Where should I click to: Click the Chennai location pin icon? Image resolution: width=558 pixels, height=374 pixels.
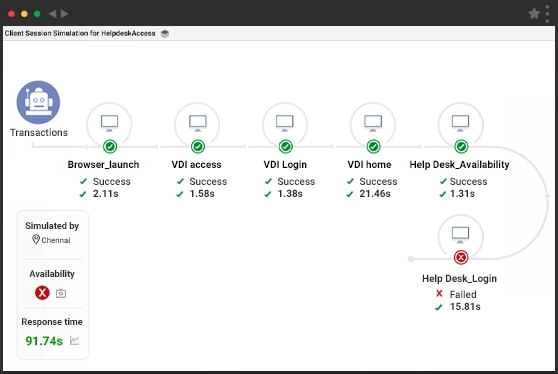point(36,239)
